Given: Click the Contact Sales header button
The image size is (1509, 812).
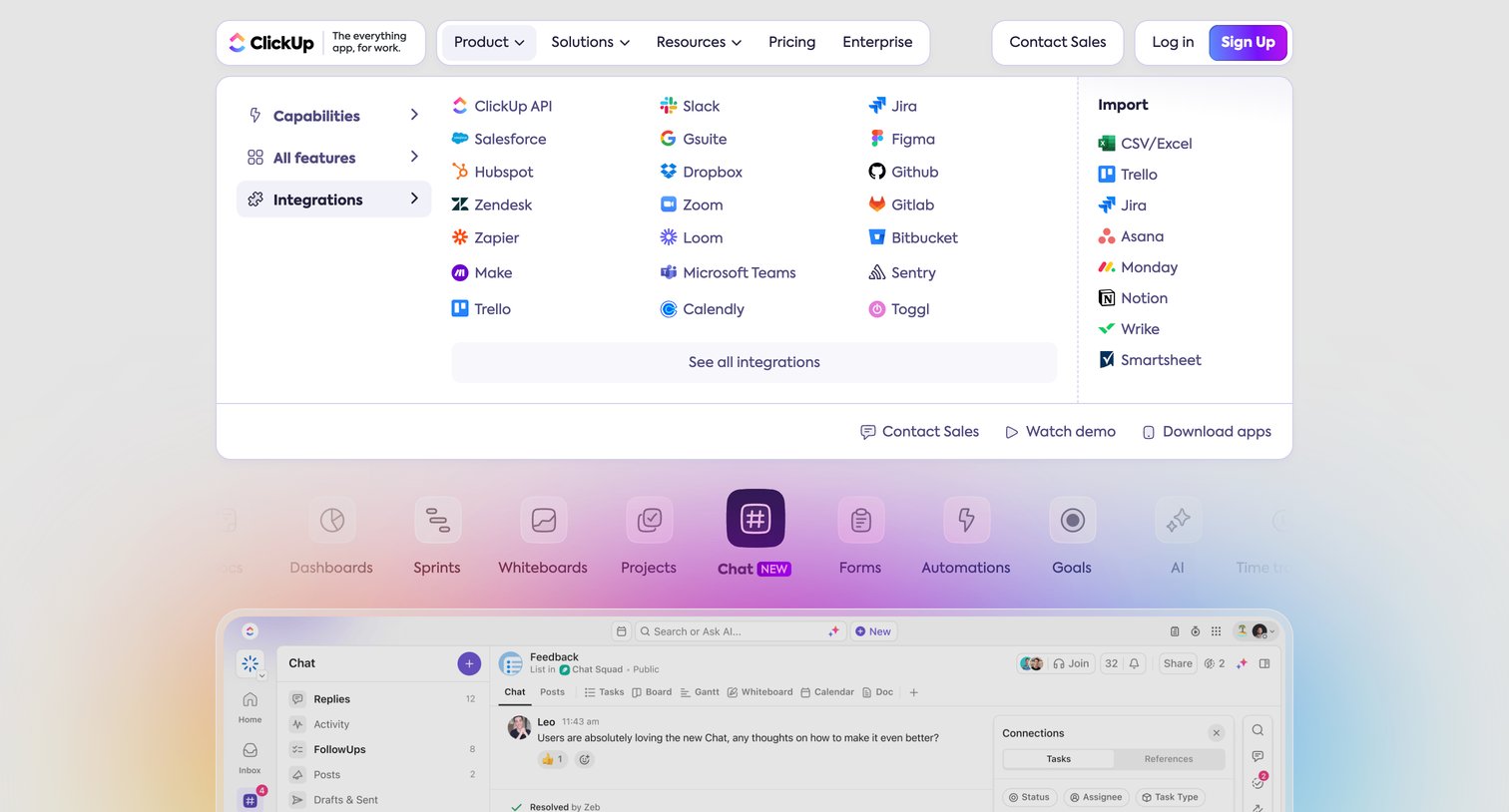Looking at the screenshot, I should tap(1057, 42).
